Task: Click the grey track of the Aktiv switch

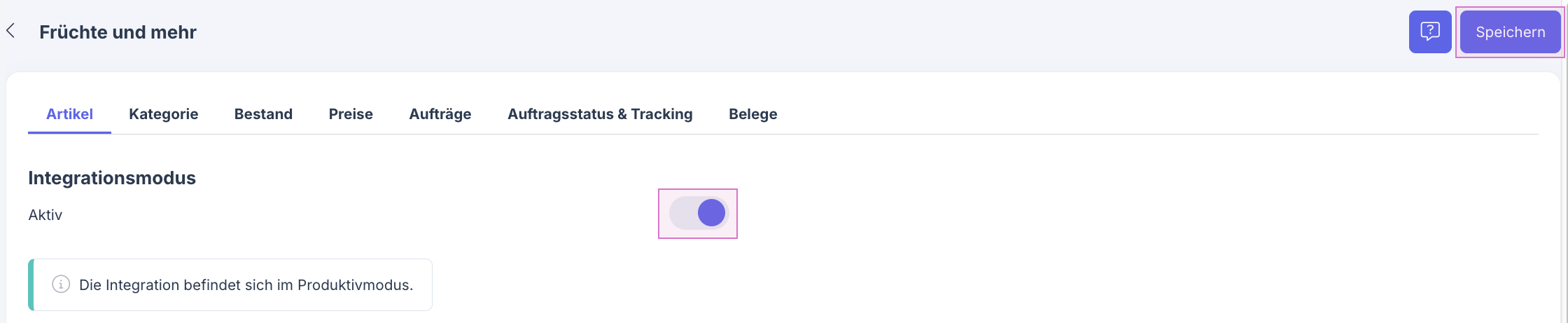Action: pos(682,213)
